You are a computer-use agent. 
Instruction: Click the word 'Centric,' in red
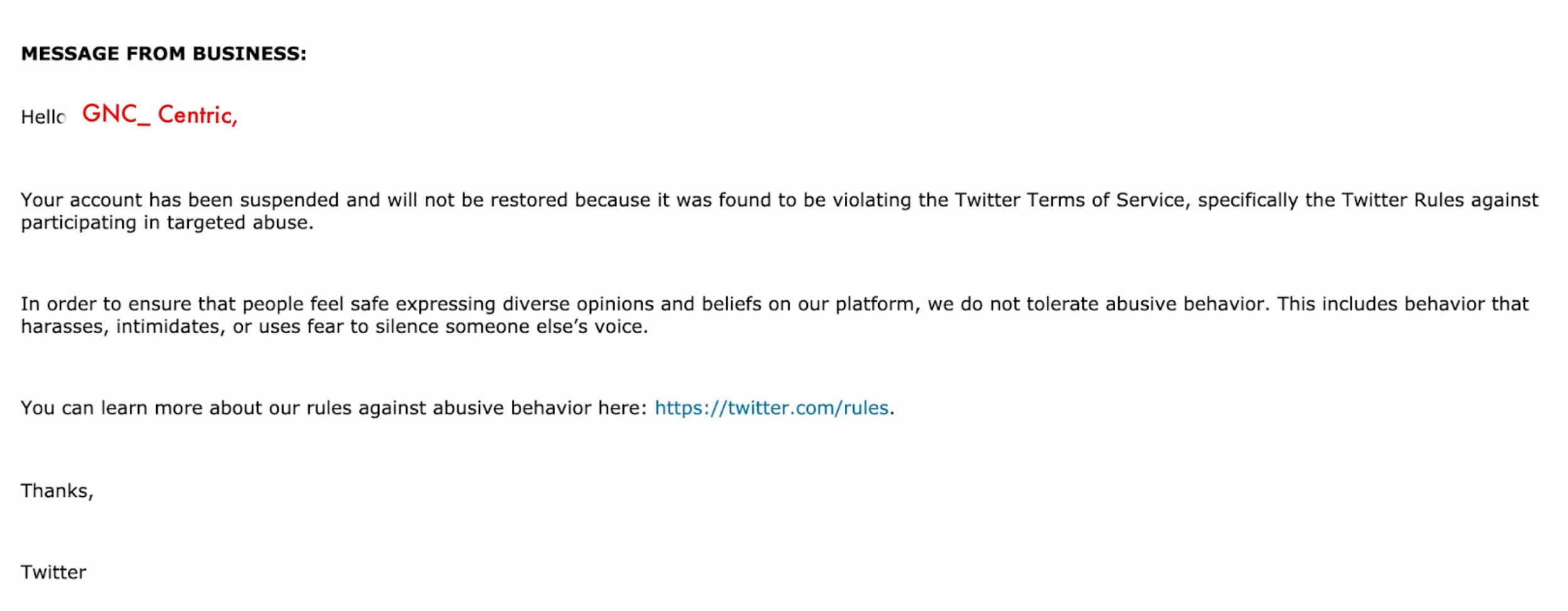[x=198, y=115]
